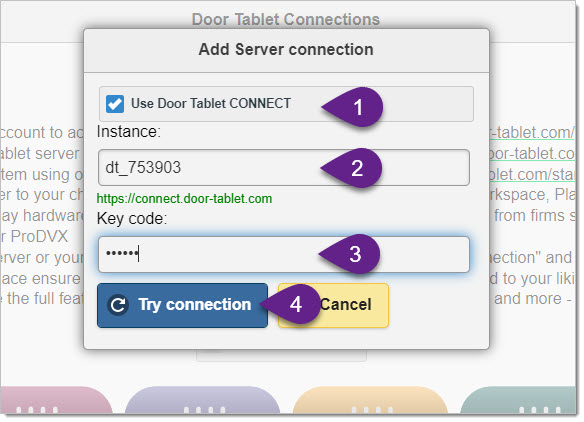Image resolution: width=584 pixels, height=422 pixels.
Task: Uncheck the Use Door Tablet CONNECT checkbox
Action: [x=115, y=104]
